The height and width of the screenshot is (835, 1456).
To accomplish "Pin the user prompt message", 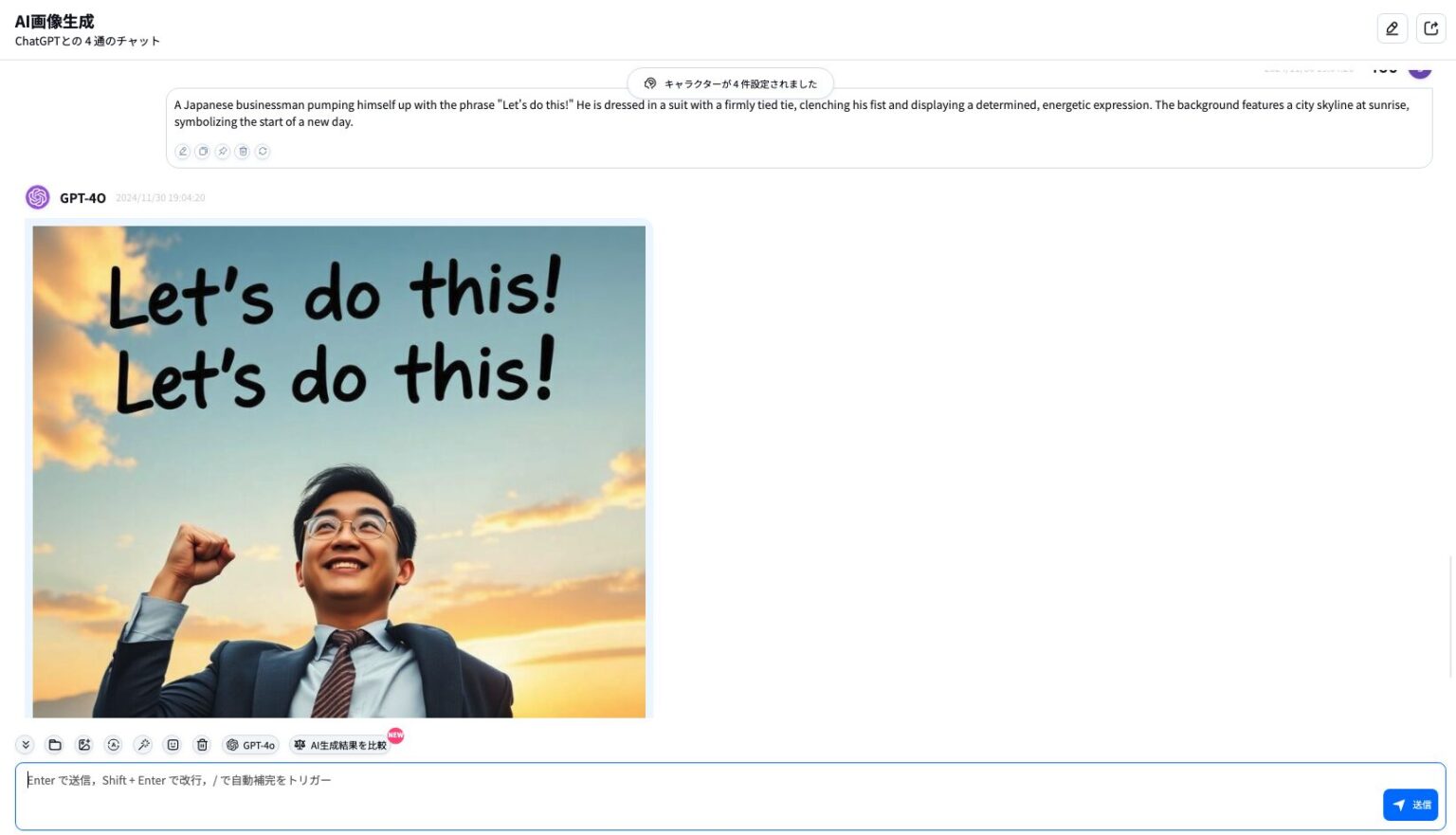I will pyautogui.click(x=223, y=152).
